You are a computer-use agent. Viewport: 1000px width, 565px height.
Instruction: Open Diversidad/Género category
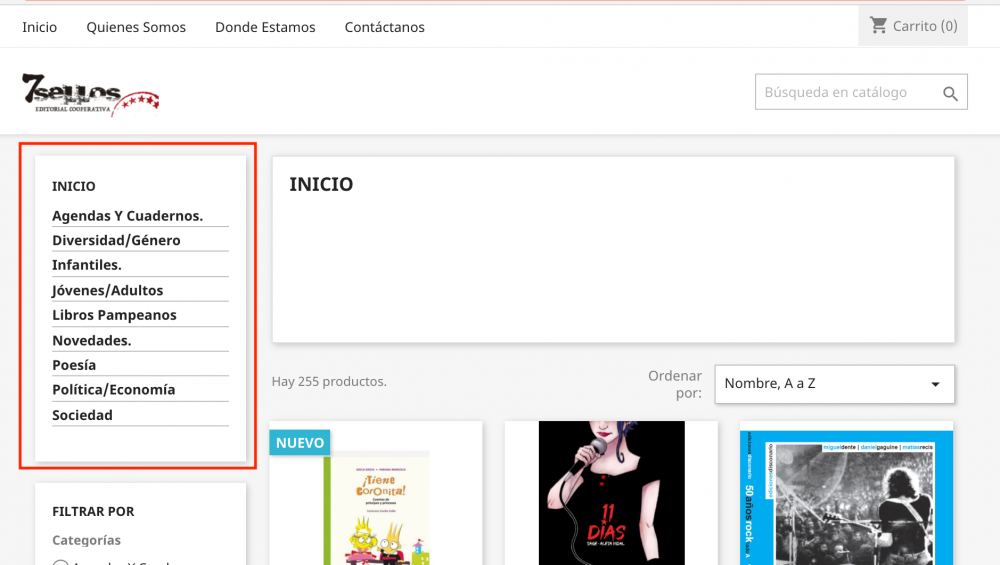point(116,240)
